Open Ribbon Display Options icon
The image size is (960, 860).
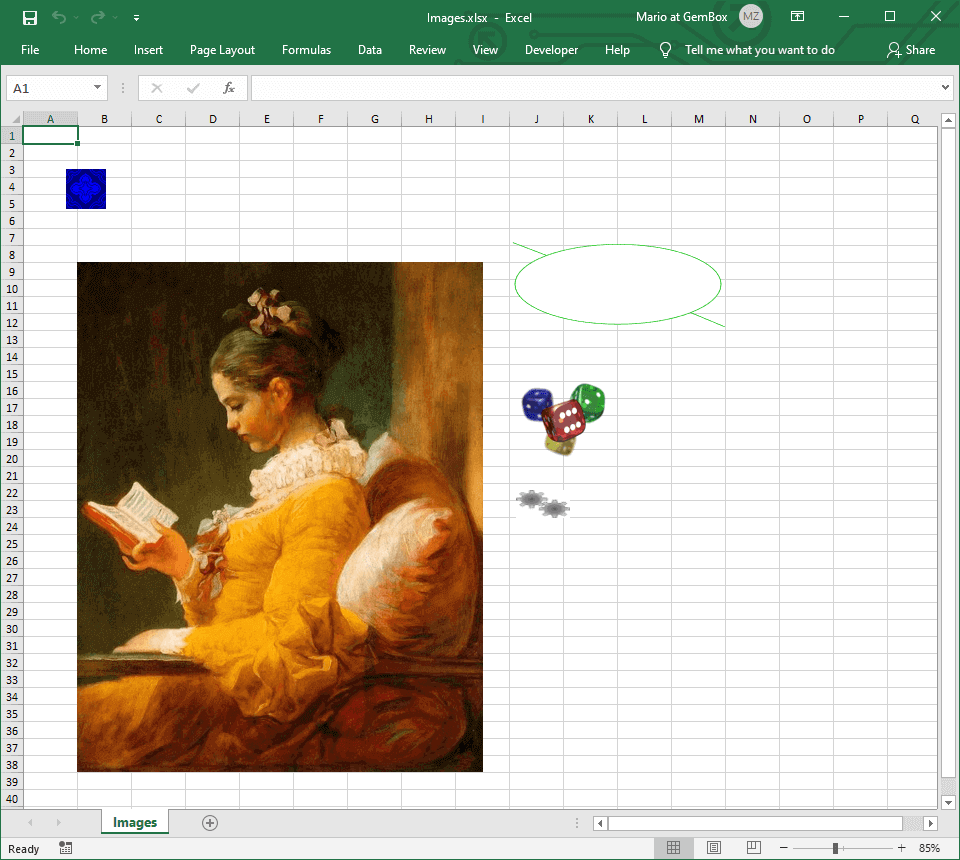797,17
